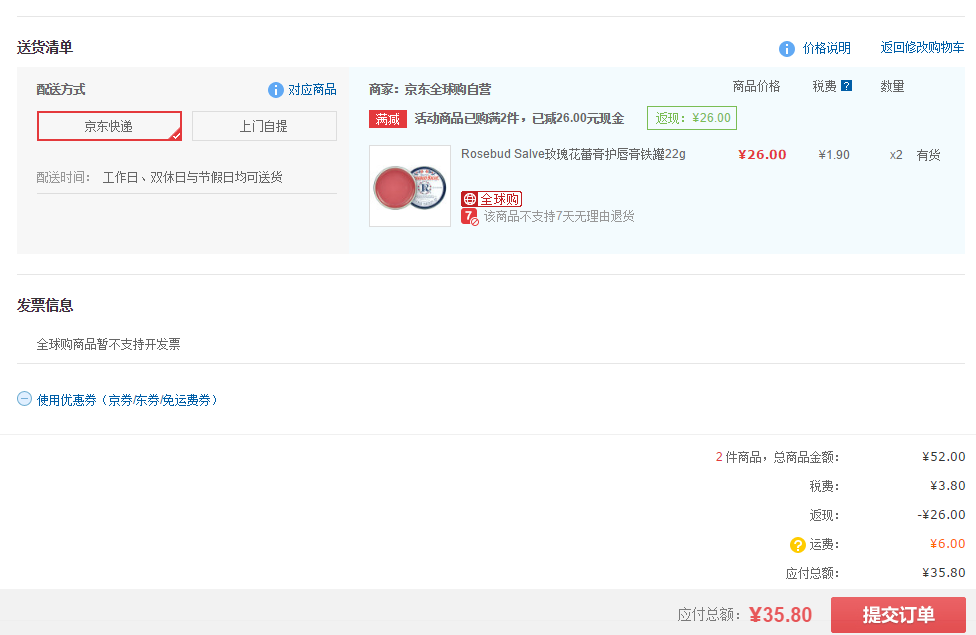Click 全球购商品暂不支持开发票 invoice notice
This screenshot has width=976, height=635.
[108, 344]
